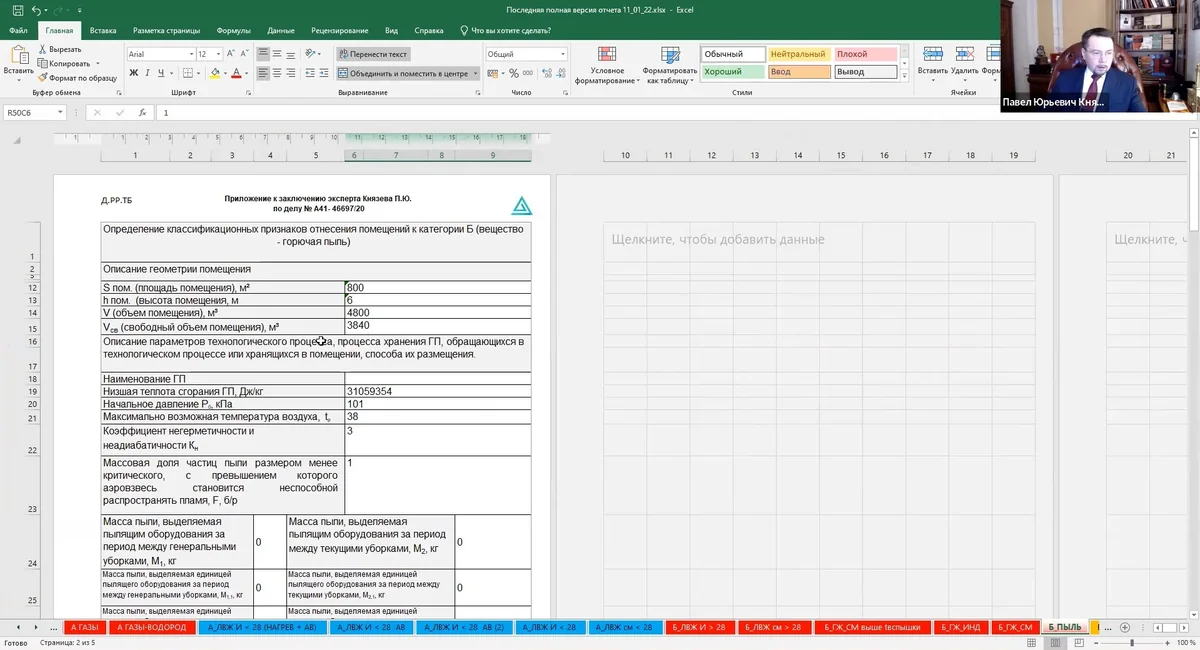Apply the Хороший cell style
This screenshot has width=1200, height=650.
(x=733, y=72)
